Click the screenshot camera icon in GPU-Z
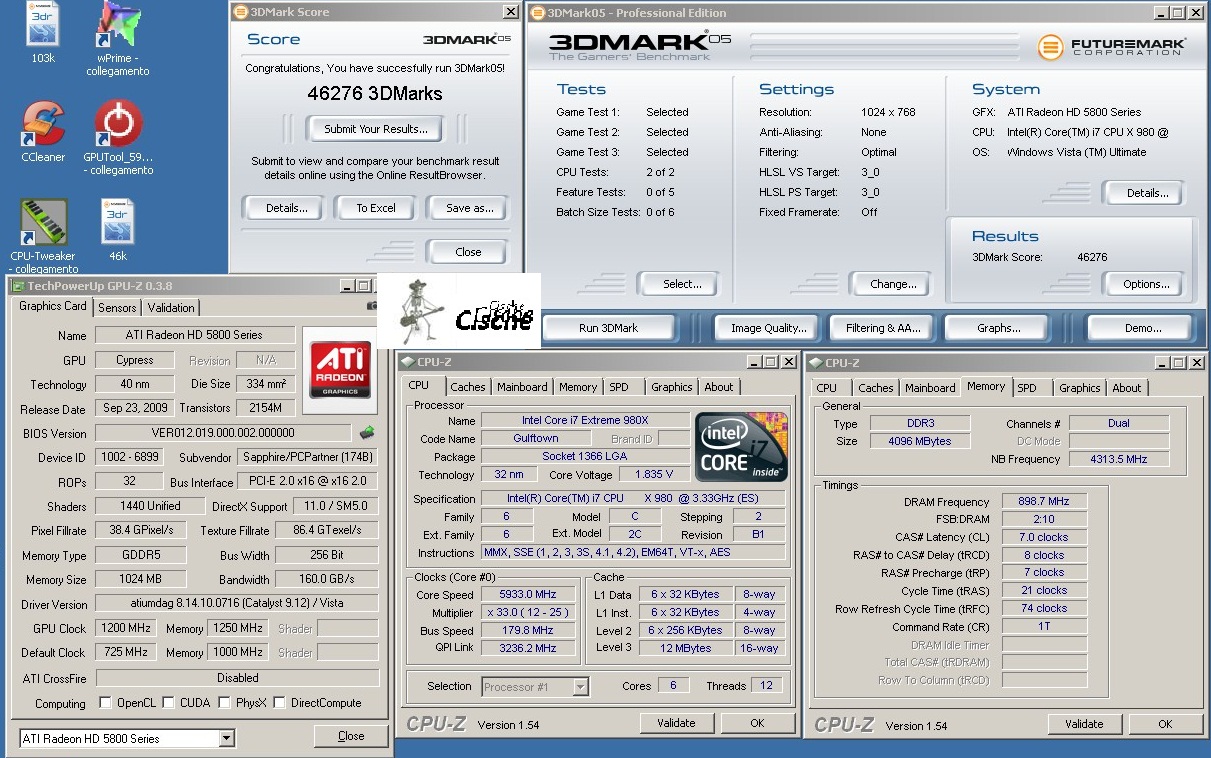This screenshot has width=1211, height=758. [x=372, y=306]
